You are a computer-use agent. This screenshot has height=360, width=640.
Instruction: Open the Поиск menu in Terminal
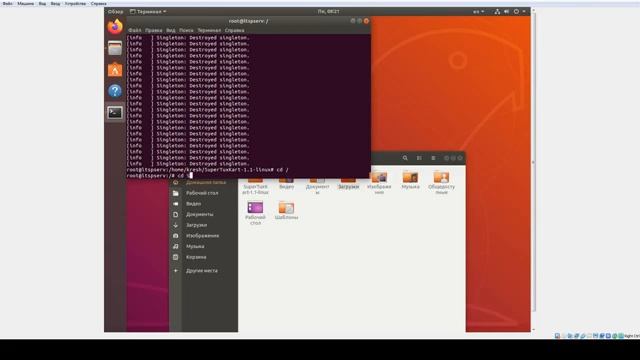coord(186,30)
